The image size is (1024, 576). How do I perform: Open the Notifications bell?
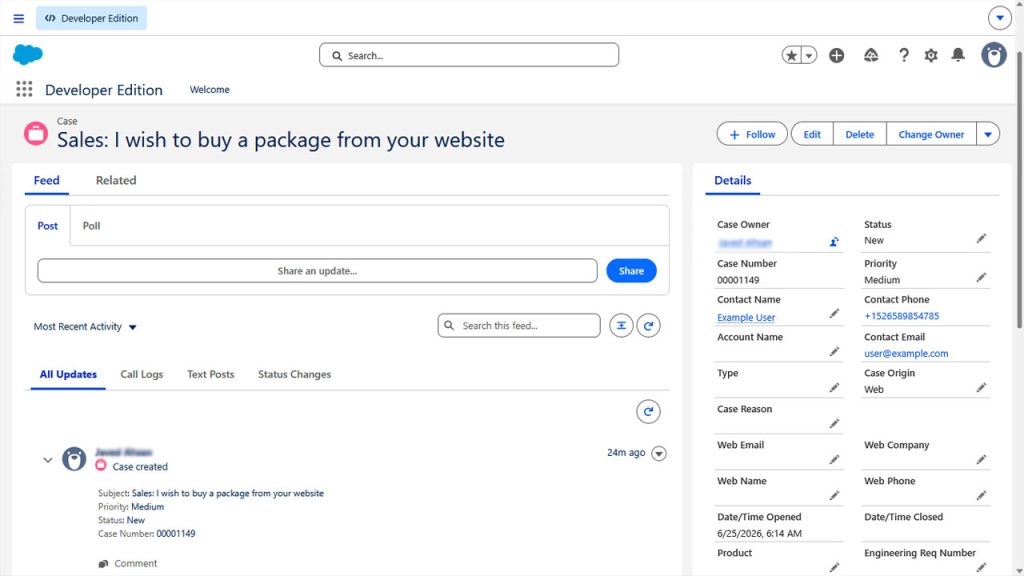click(958, 55)
